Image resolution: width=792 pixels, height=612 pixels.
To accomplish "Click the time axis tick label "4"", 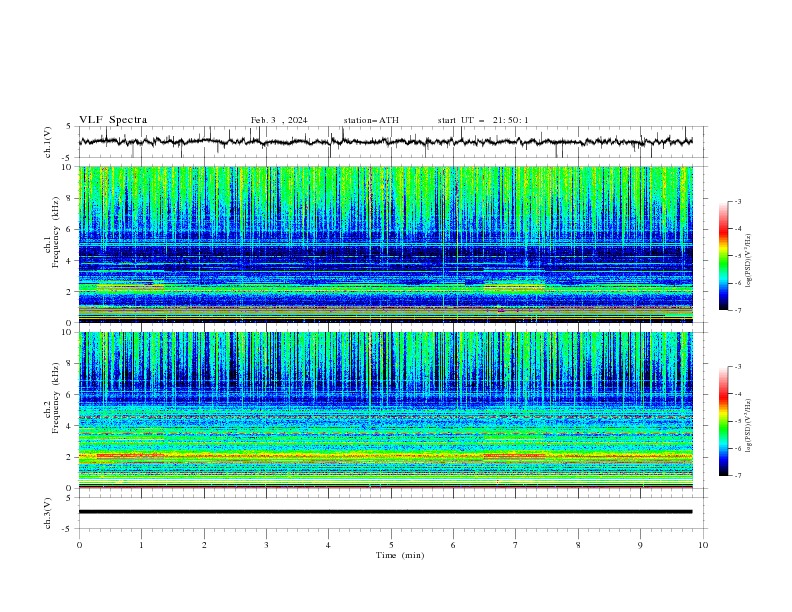I will pyautogui.click(x=328, y=545).
